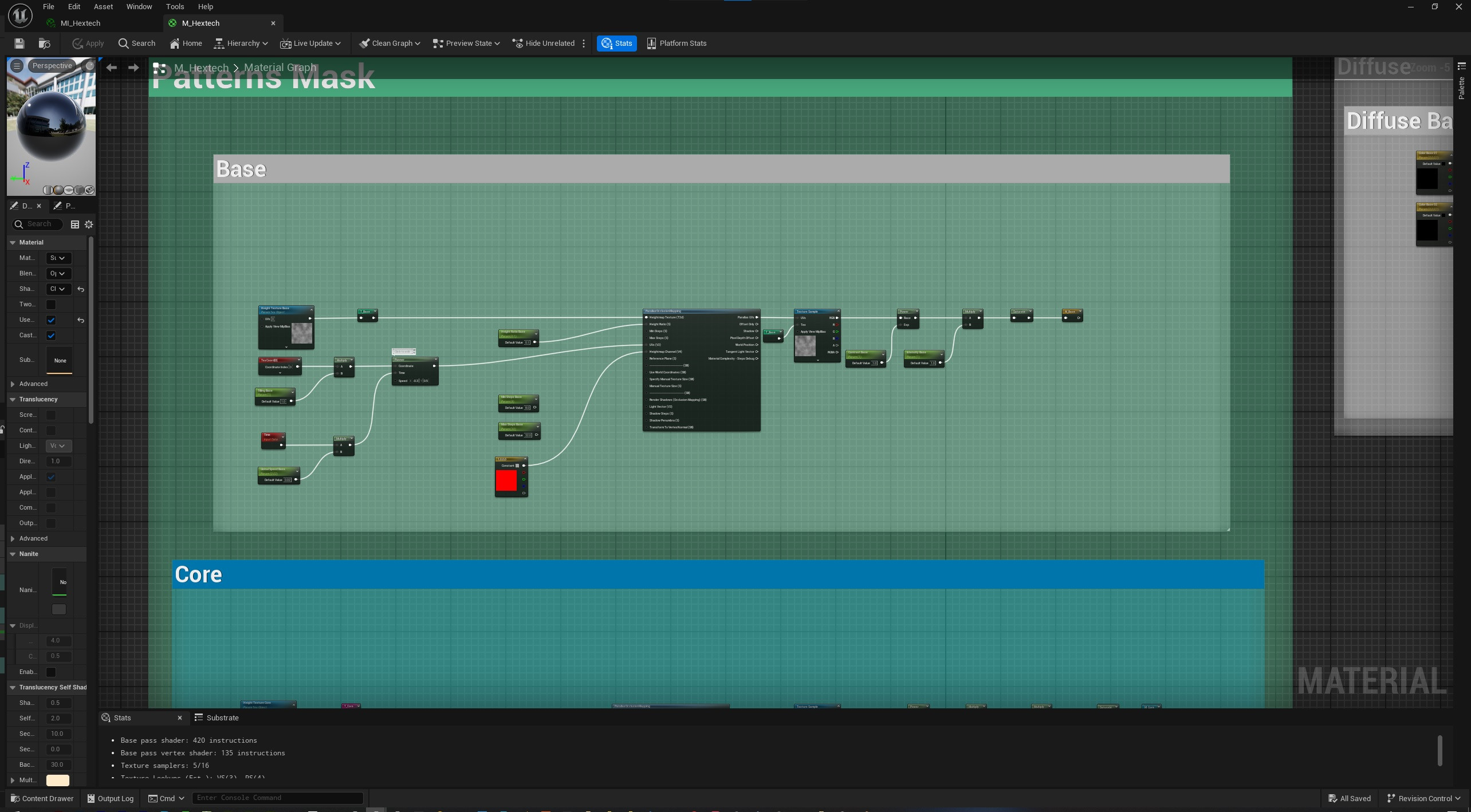The height and width of the screenshot is (812, 1471).
Task: Collapse the Translucency section
Action: (13, 400)
